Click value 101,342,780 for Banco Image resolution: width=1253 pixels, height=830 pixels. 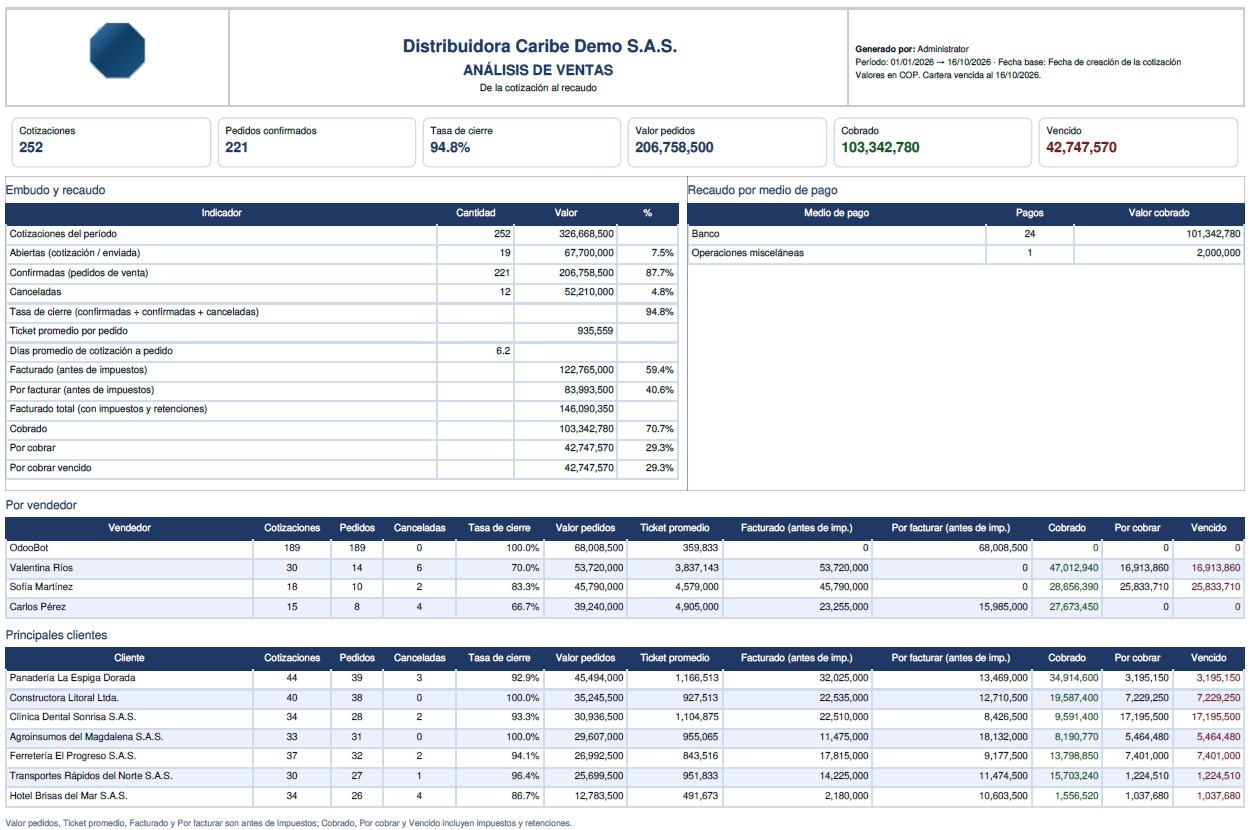coord(1213,233)
